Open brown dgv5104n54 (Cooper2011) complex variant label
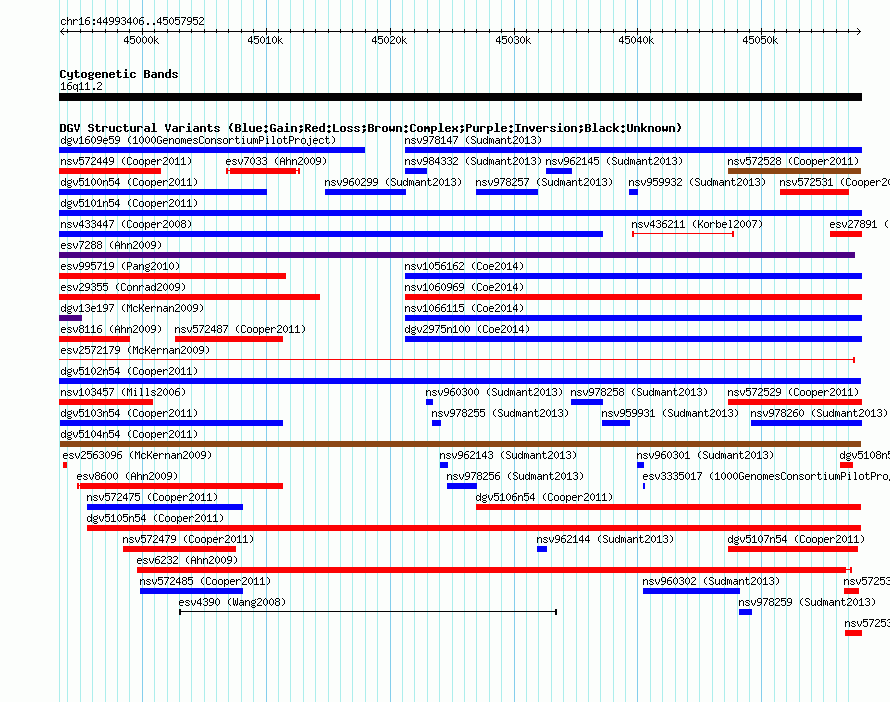The height and width of the screenshot is (702, 890). (x=129, y=434)
